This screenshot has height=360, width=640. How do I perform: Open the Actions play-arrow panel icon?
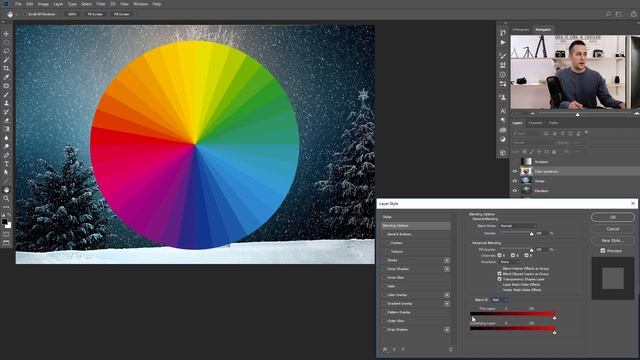point(503,42)
